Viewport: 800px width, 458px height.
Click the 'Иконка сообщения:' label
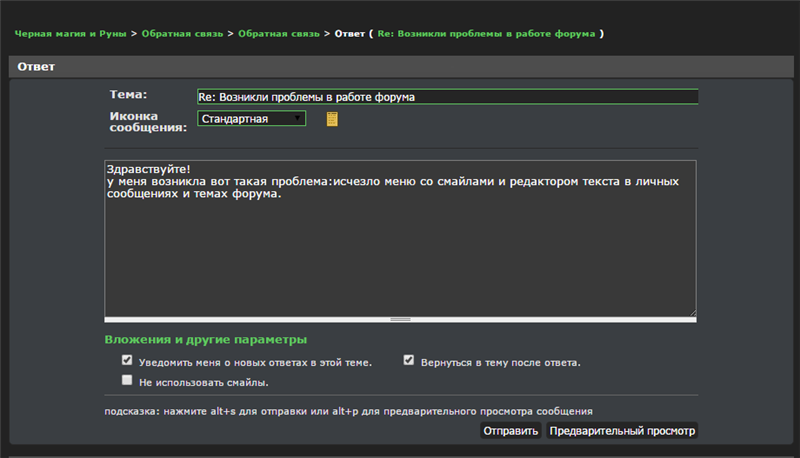(148, 122)
